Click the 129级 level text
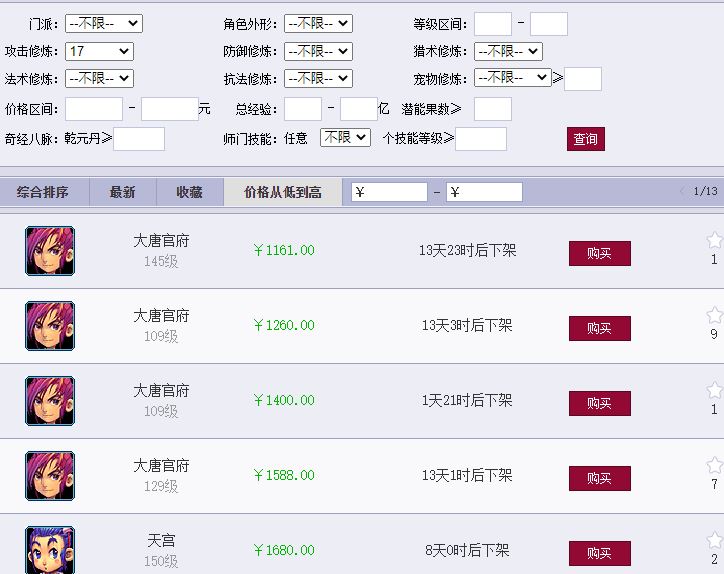 tap(161, 486)
